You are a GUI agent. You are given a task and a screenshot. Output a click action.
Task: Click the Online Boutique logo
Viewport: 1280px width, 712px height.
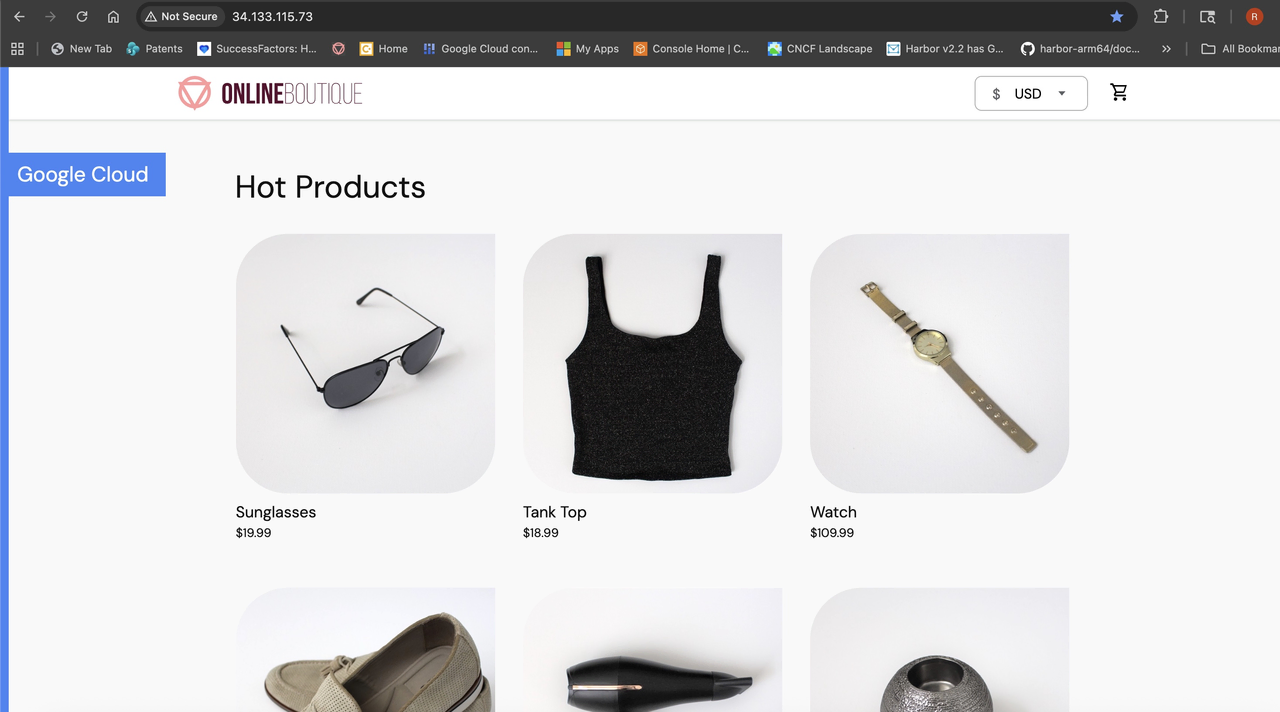coord(270,93)
